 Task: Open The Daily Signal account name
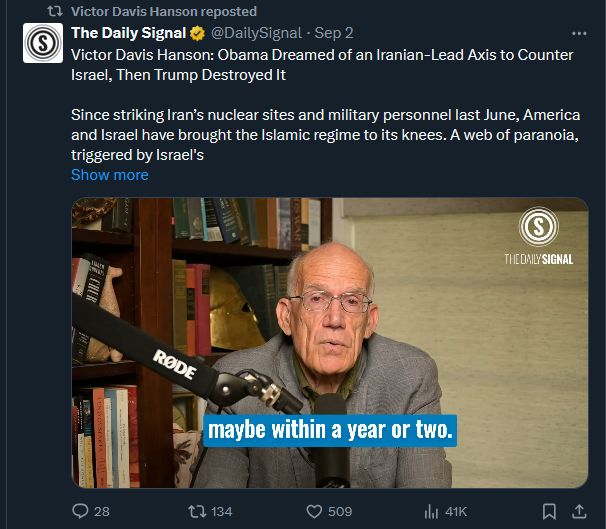click(x=128, y=33)
